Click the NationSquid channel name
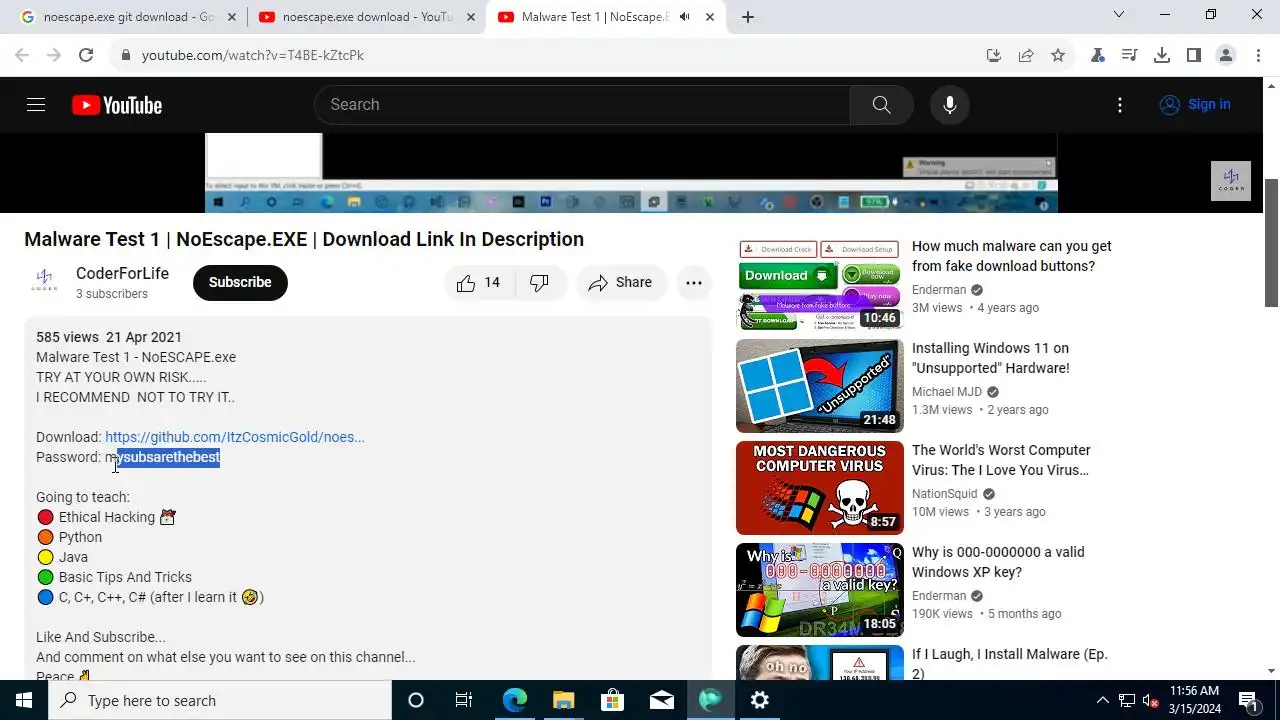This screenshot has width=1280, height=720. point(945,494)
